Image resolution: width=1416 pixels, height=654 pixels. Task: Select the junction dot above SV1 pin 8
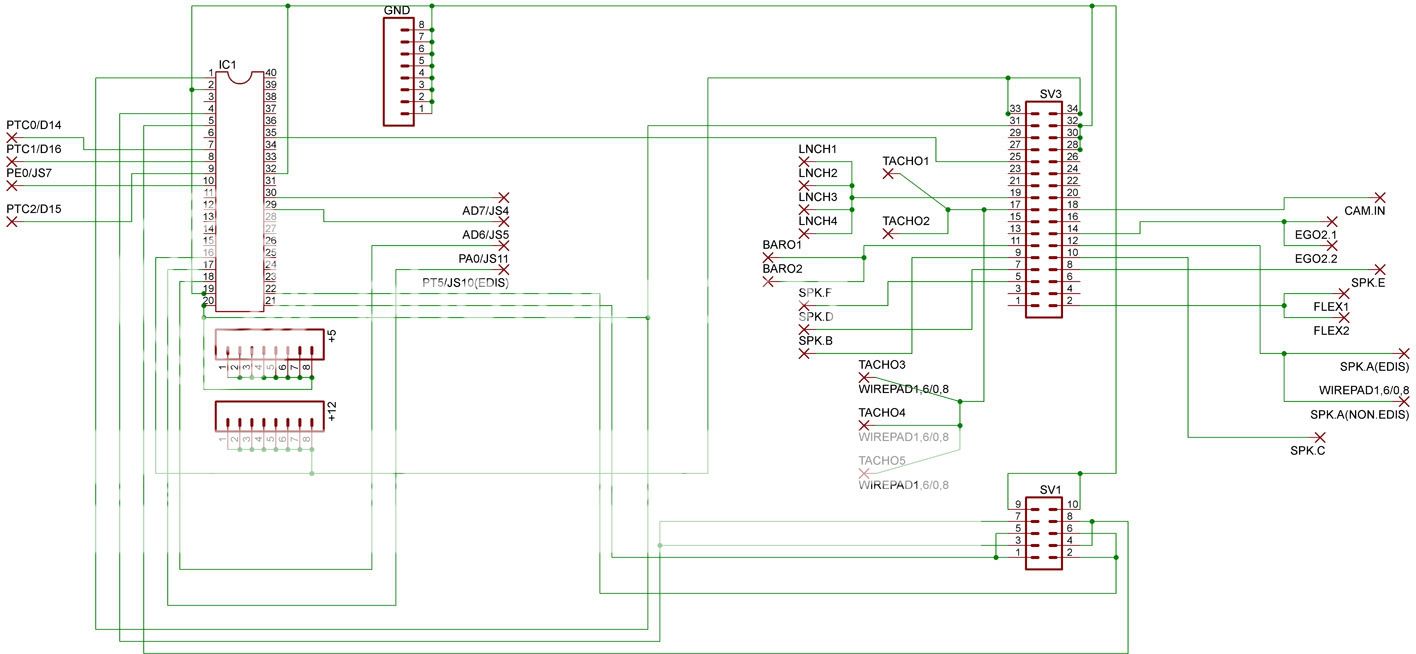(x=1092, y=521)
